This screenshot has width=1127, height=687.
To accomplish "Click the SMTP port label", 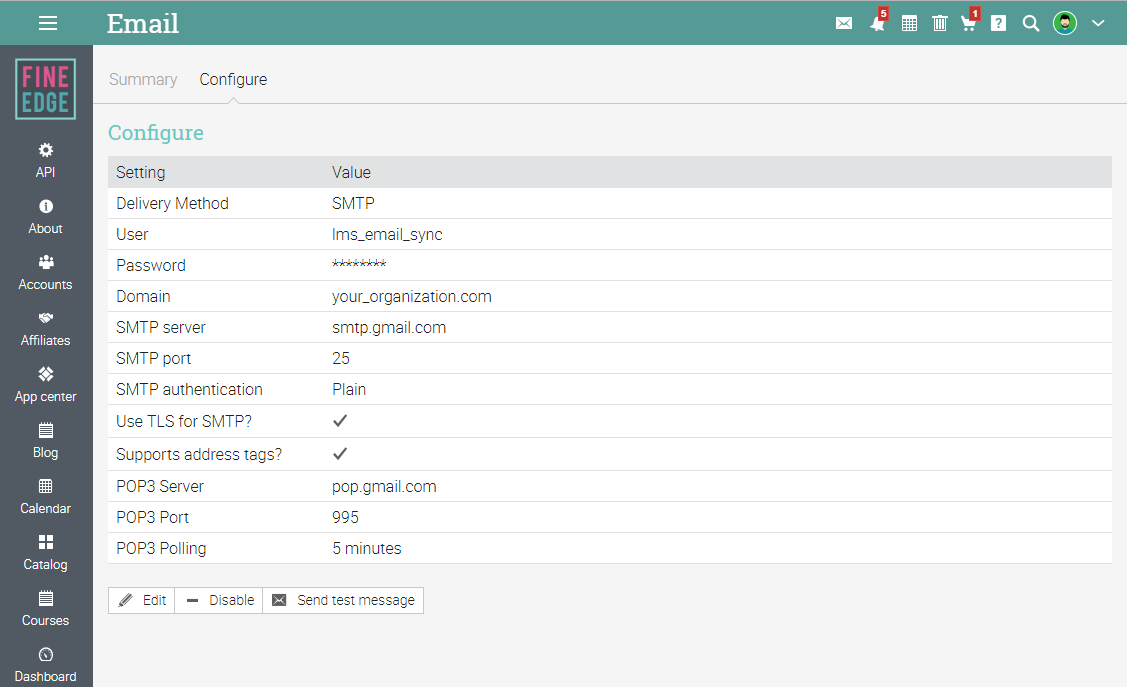I will 154,359.
